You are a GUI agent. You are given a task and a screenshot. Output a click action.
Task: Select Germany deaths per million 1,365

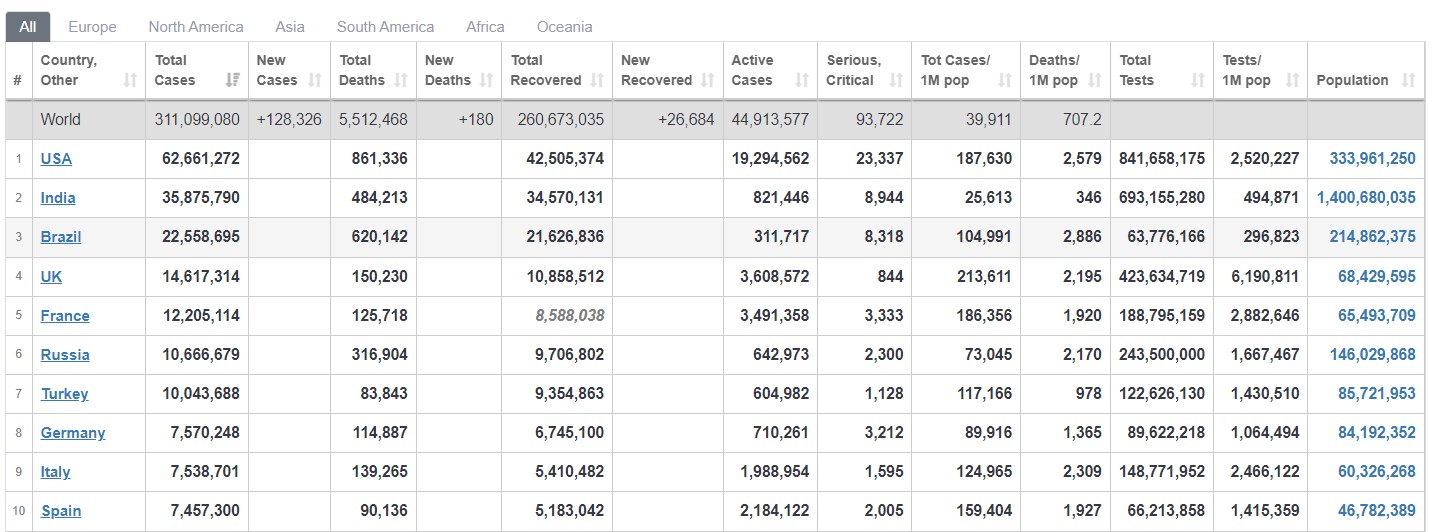1083,432
